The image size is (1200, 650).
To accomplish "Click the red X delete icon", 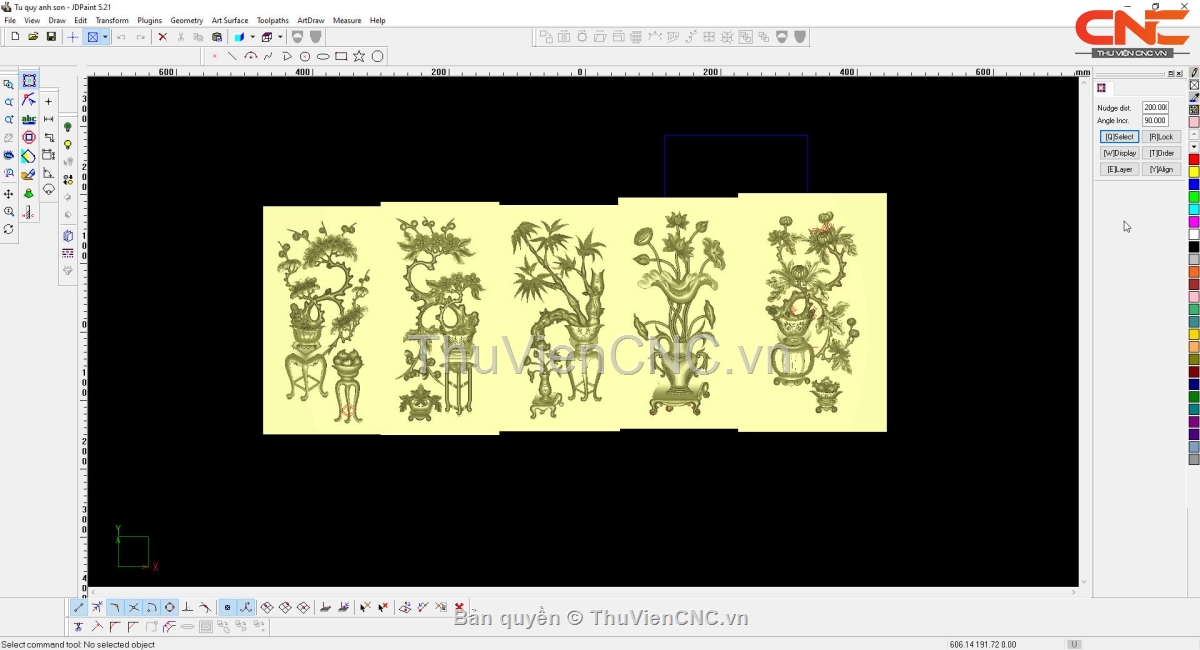I will click(x=162, y=37).
